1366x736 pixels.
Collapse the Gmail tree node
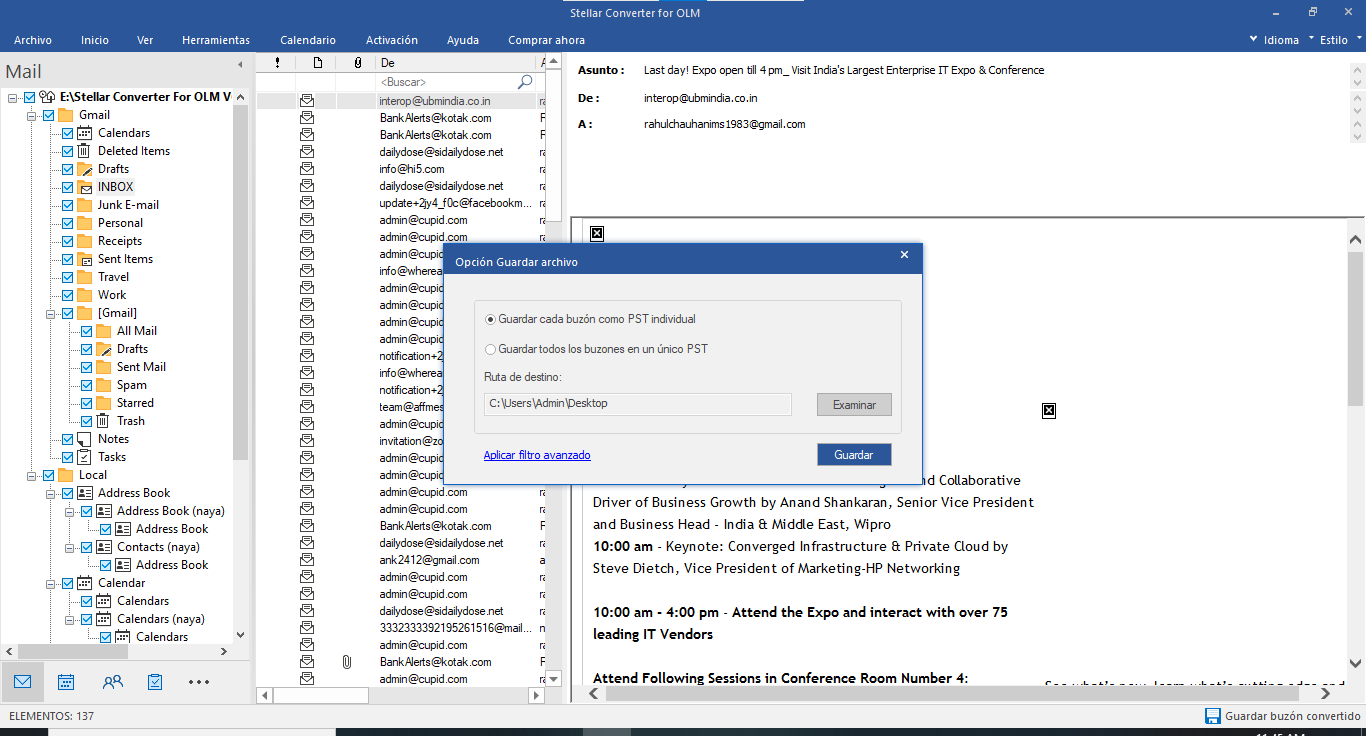click(x=32, y=116)
